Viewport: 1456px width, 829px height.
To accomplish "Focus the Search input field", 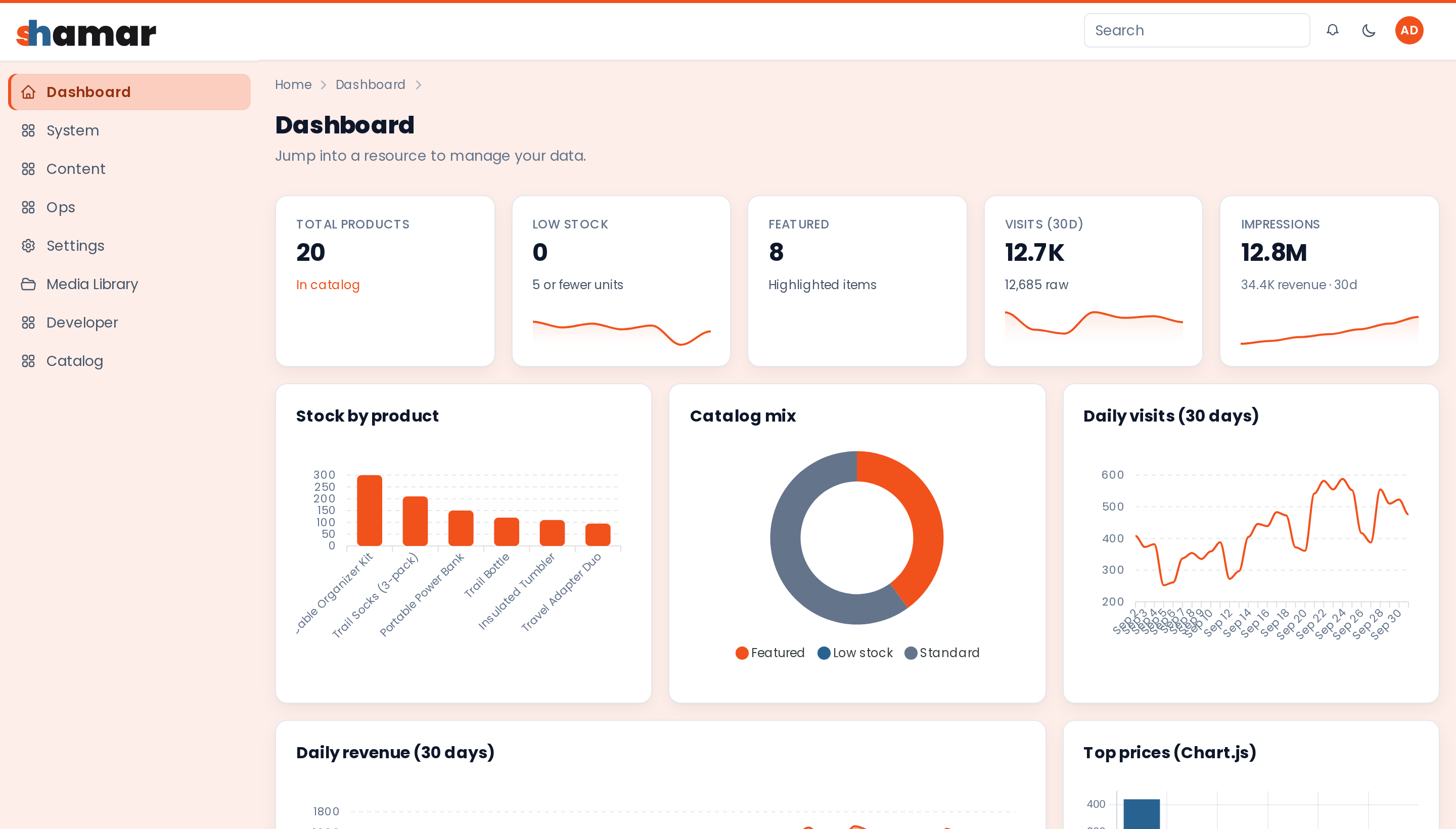I will click(1196, 30).
